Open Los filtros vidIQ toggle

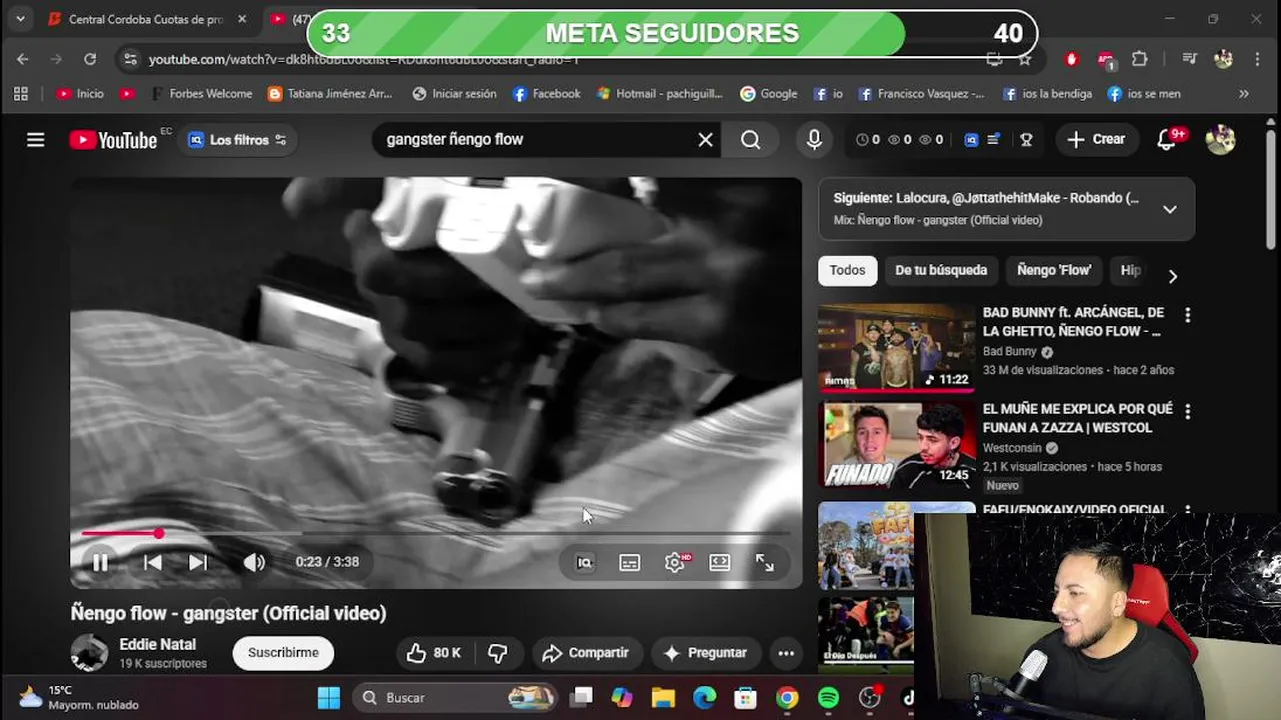coord(238,140)
